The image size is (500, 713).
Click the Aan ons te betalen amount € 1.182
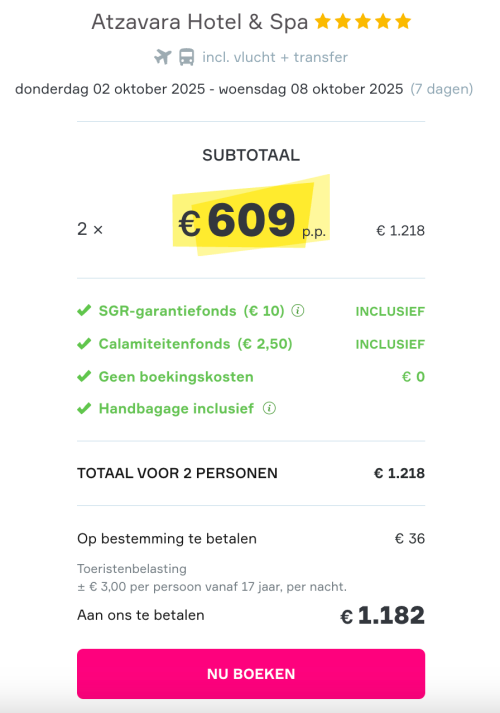click(382, 615)
